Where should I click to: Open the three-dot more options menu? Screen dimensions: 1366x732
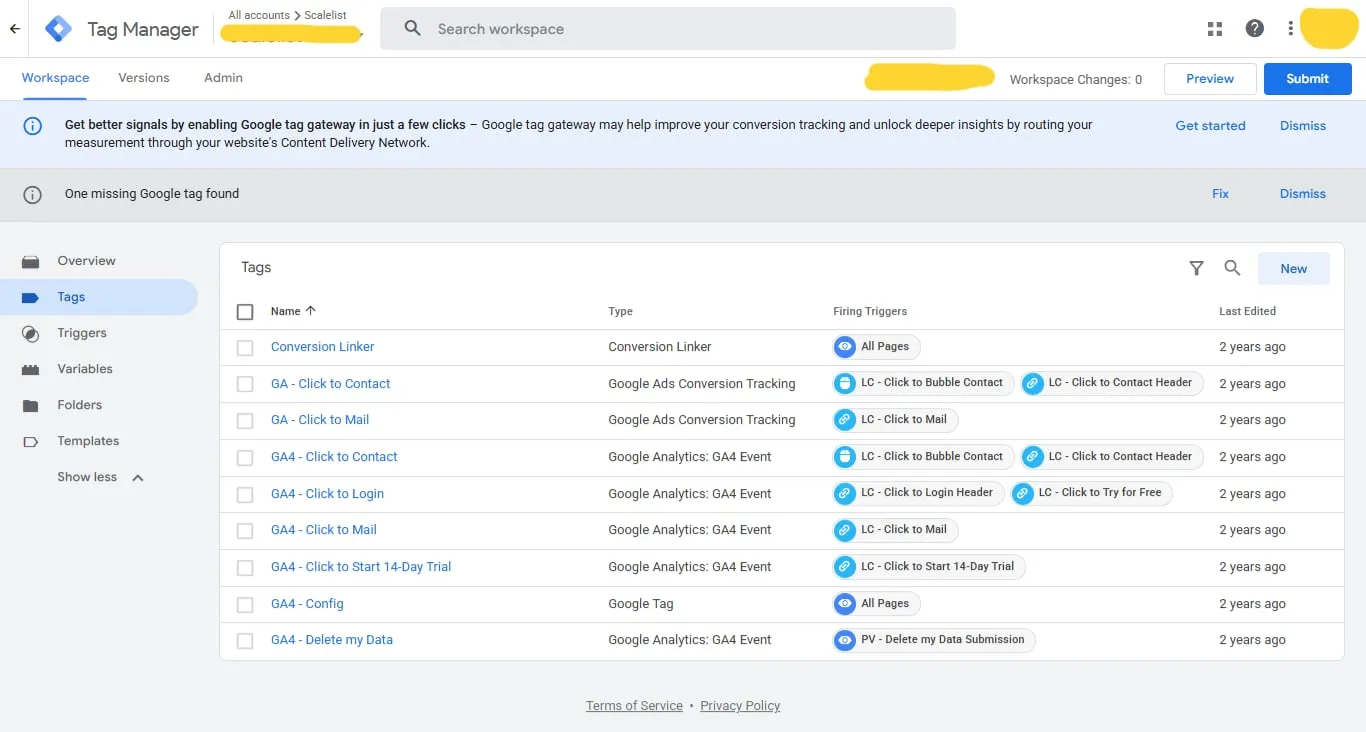coord(1291,29)
